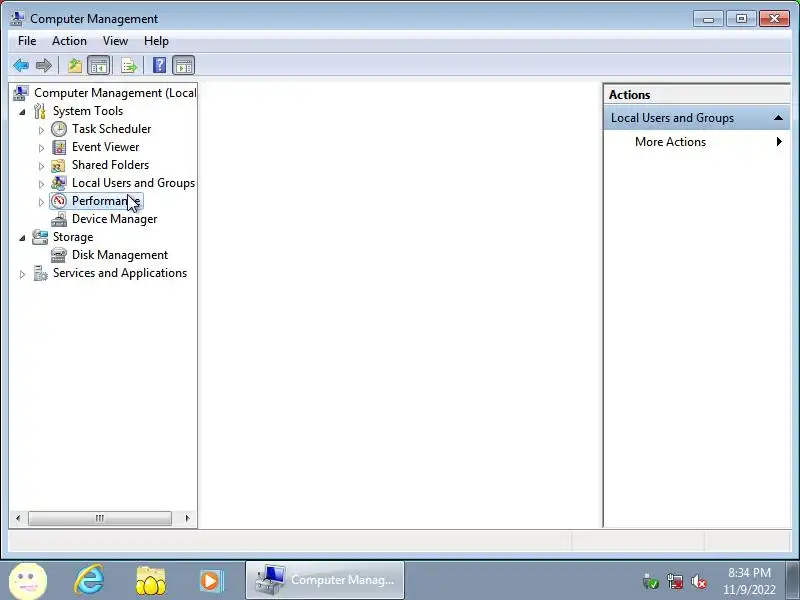The image size is (800, 600).
Task: Click the Back arrow toolbar icon
Action: (21, 65)
